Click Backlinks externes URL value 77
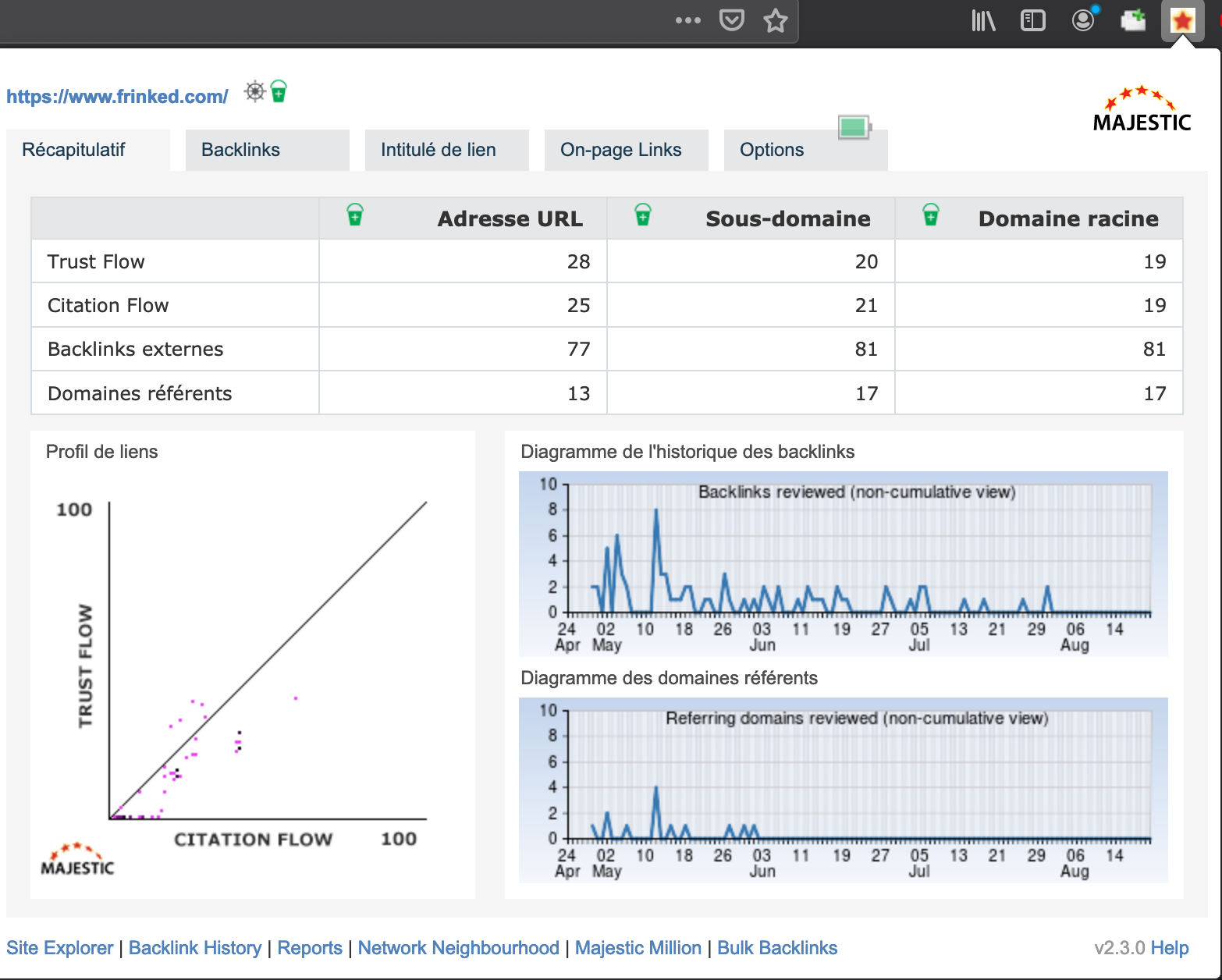 [578, 349]
